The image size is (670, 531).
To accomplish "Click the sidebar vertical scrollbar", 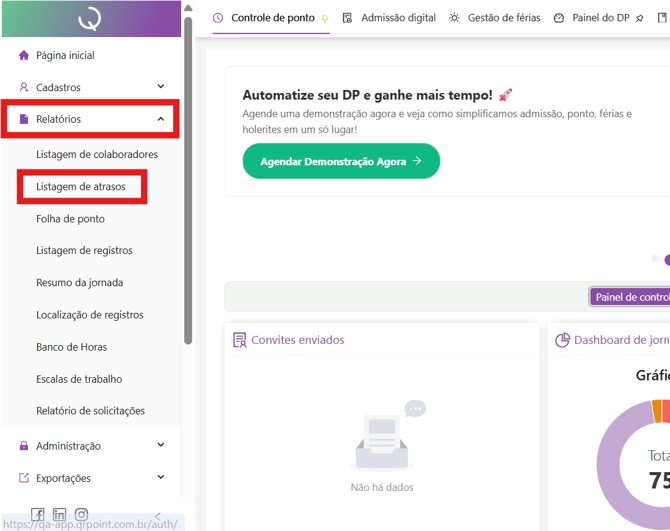I will (188, 180).
